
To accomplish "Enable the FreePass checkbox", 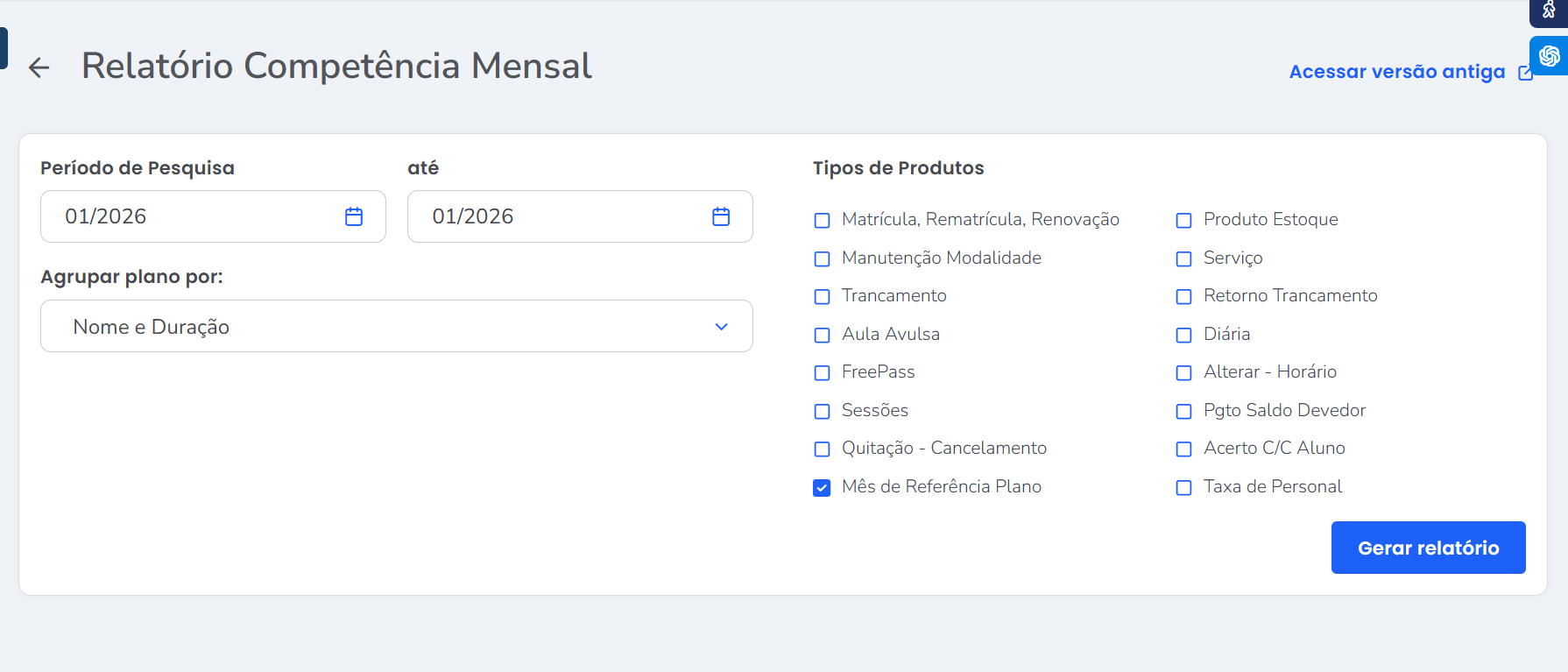I will 822,373.
